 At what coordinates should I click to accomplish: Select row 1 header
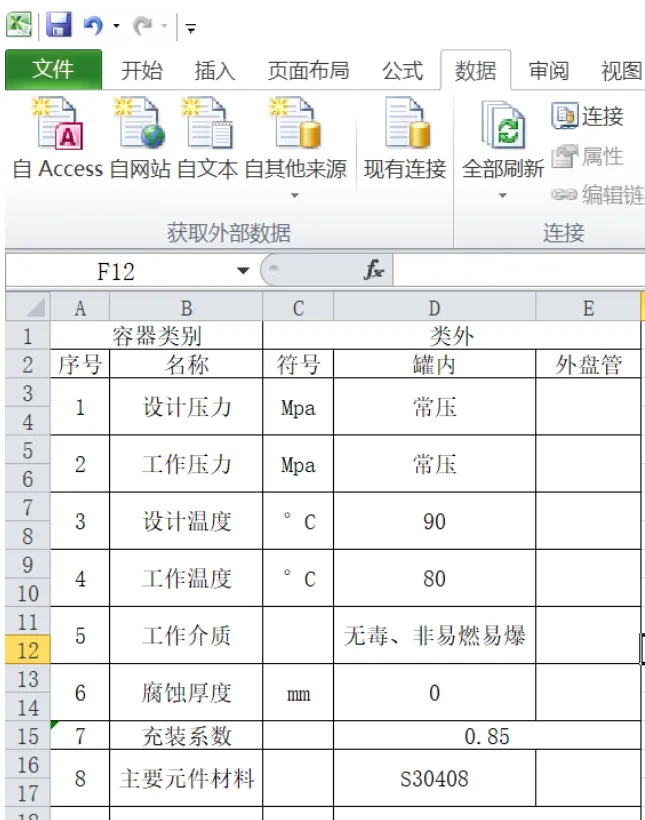click(x=28, y=336)
